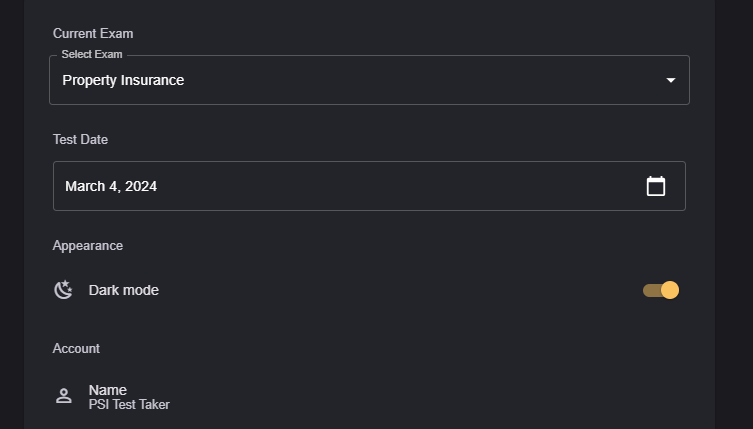Click the Account section heading
This screenshot has width=753, height=429.
pos(76,348)
